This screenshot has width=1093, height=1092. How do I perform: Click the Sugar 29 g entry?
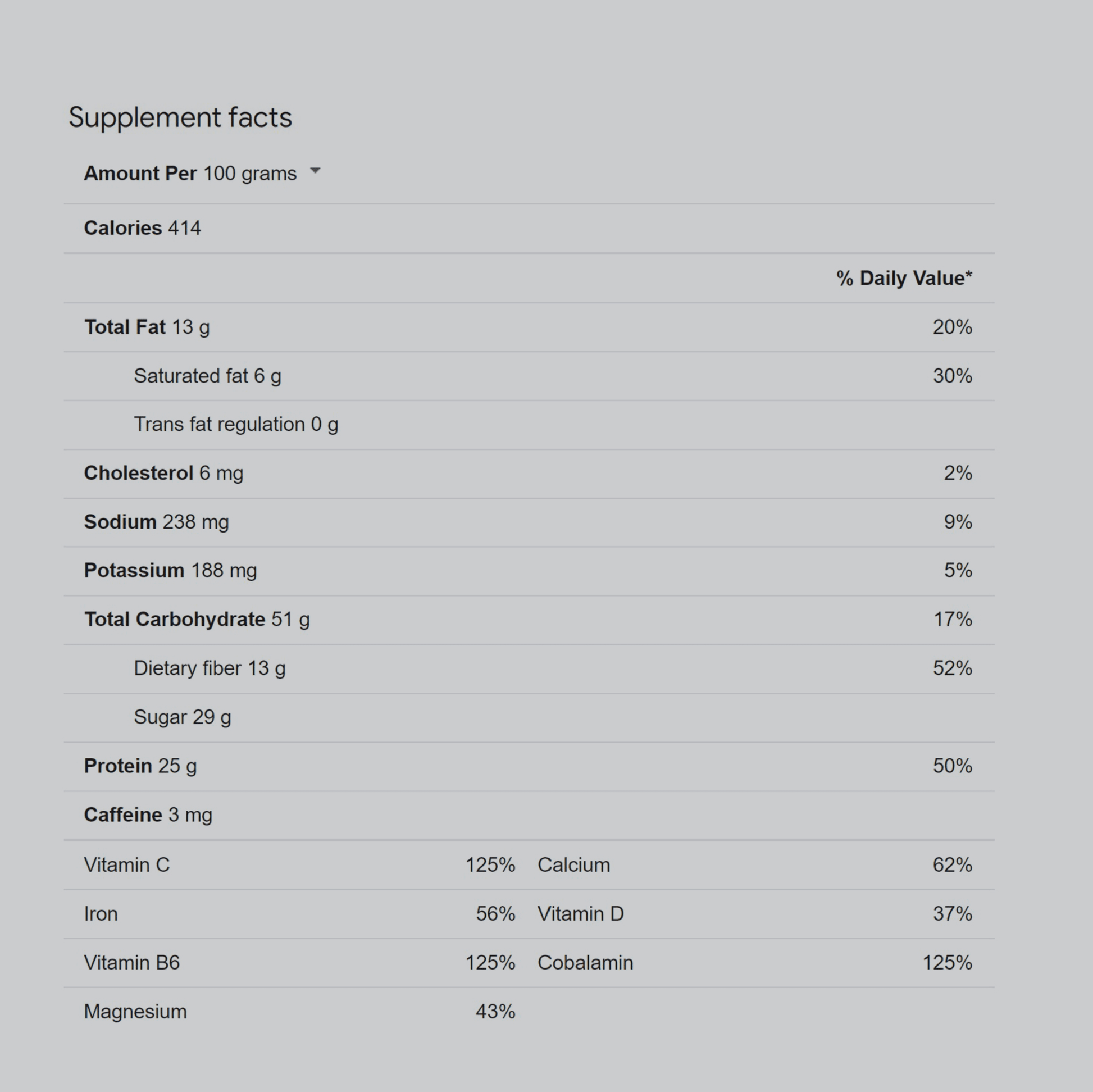coord(182,717)
